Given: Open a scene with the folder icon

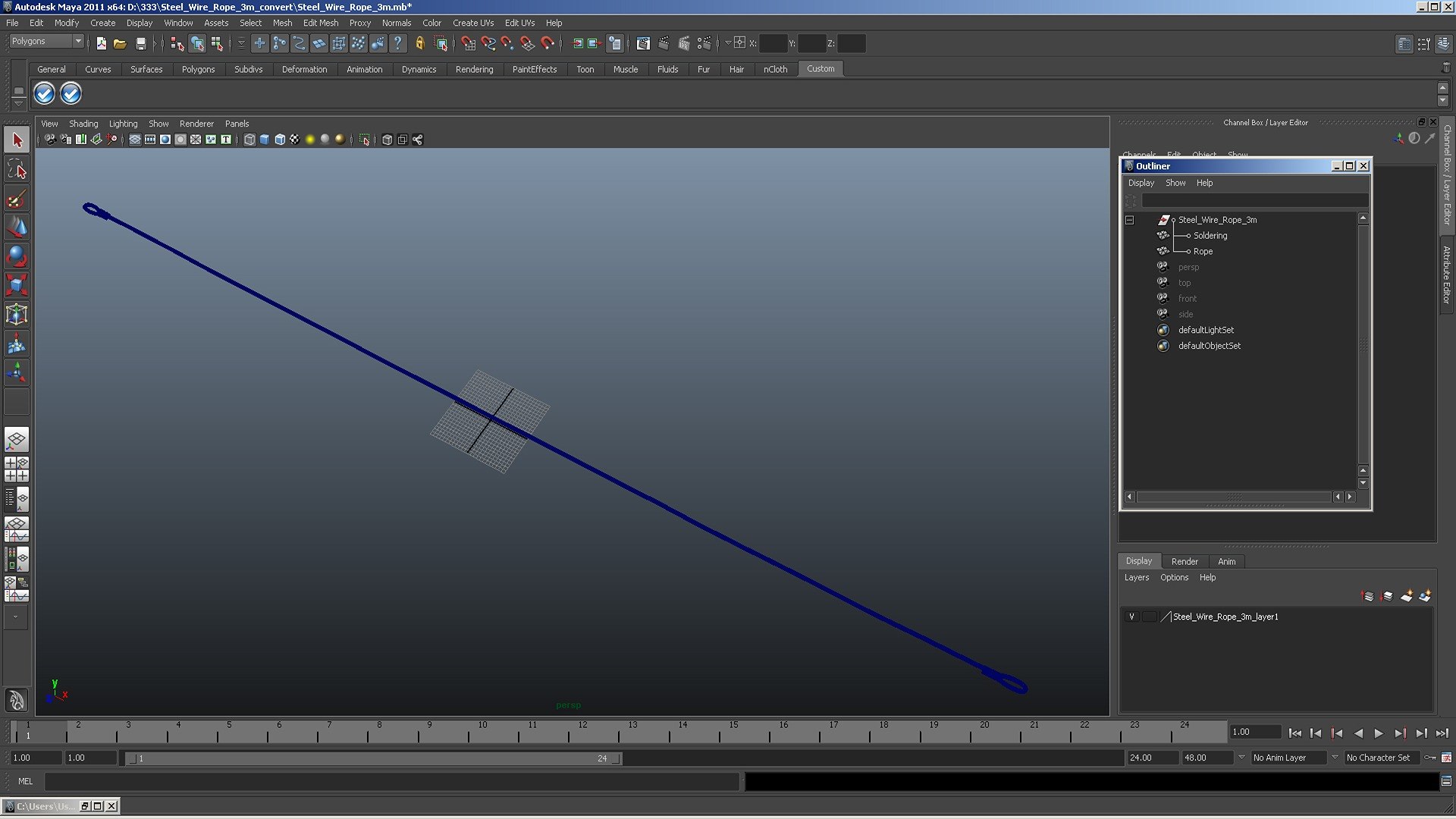Looking at the screenshot, I should pos(120,44).
